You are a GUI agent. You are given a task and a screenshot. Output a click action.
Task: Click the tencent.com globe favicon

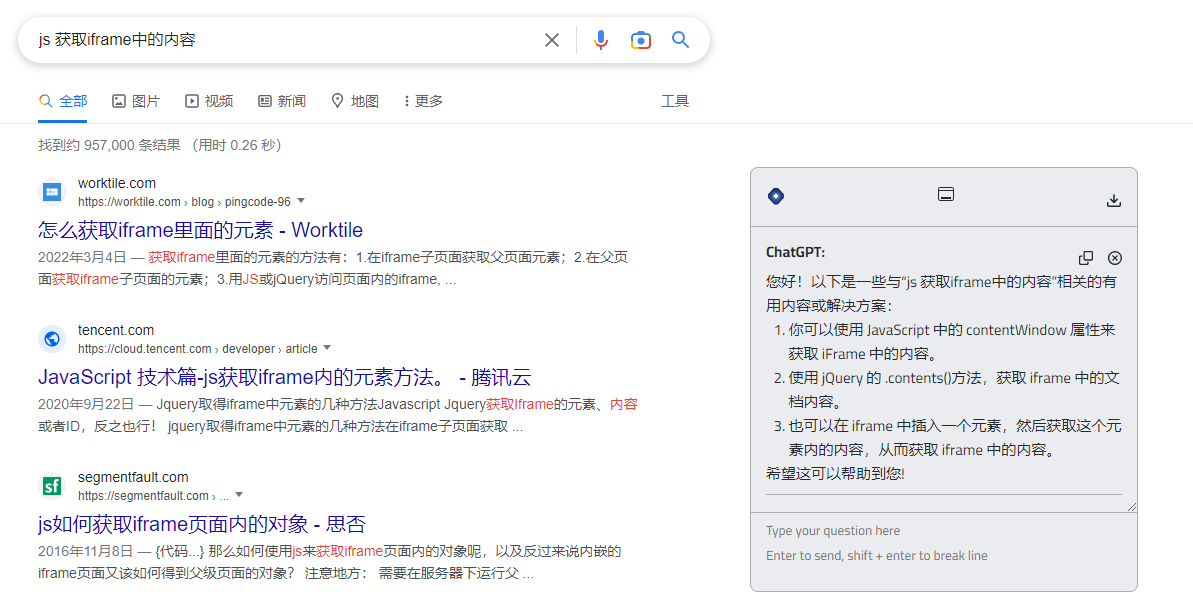52,338
